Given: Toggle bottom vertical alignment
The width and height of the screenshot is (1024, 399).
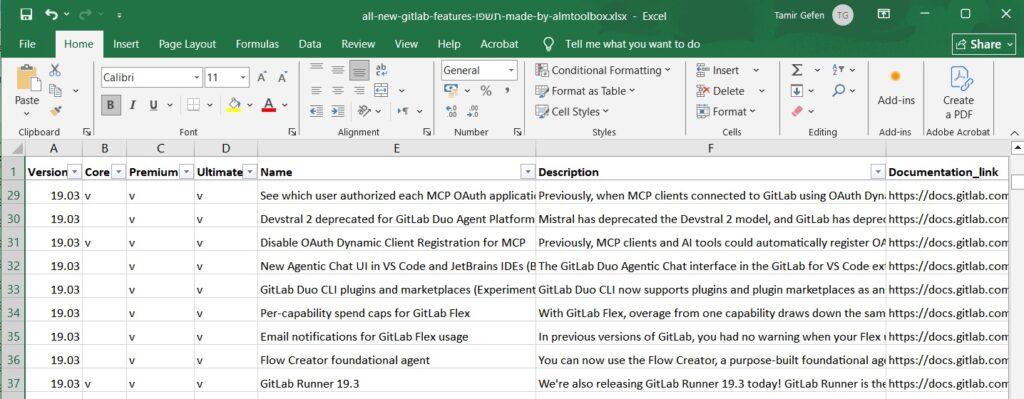Looking at the screenshot, I should (x=359, y=70).
